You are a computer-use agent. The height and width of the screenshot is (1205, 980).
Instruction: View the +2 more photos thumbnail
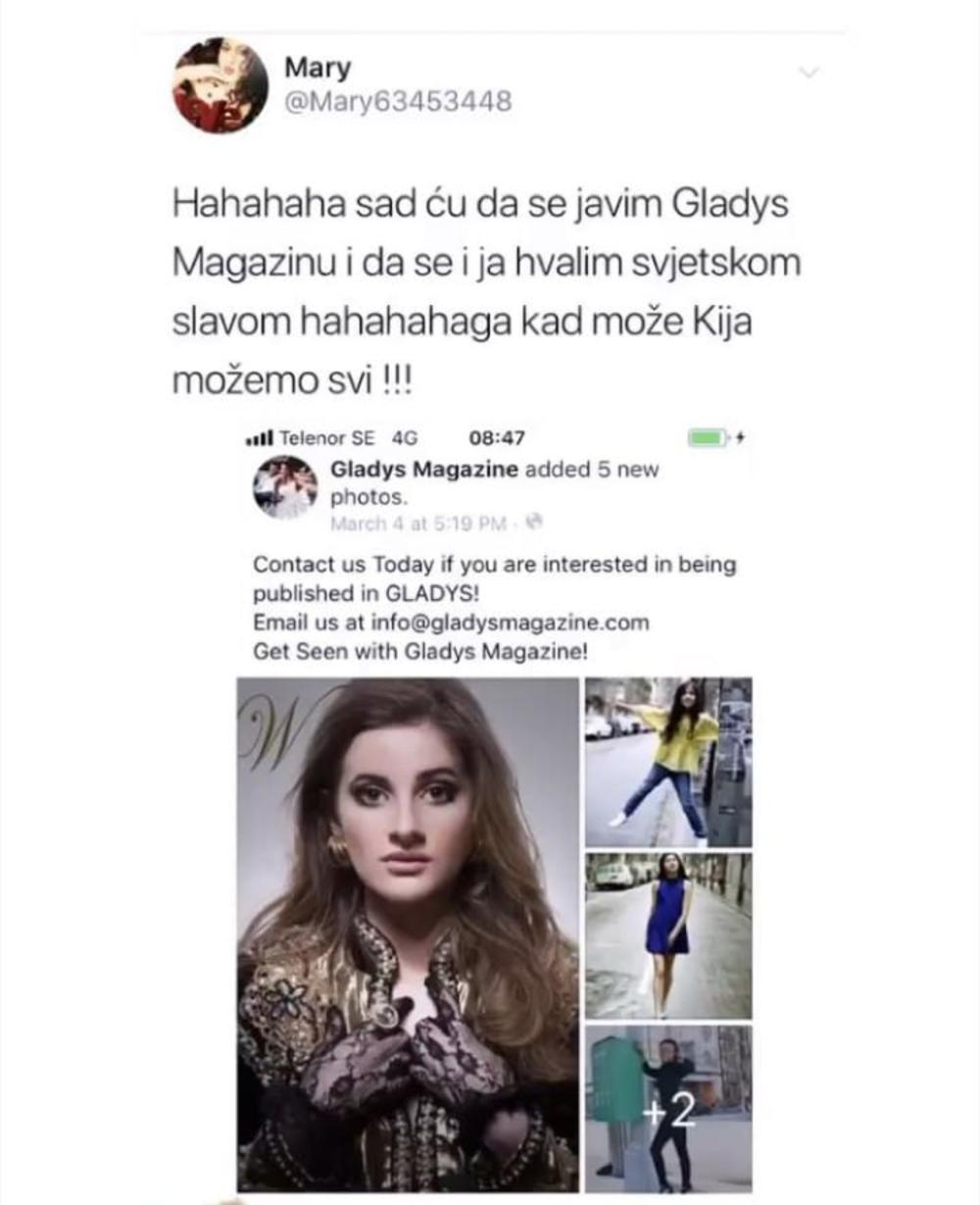tap(668, 1108)
